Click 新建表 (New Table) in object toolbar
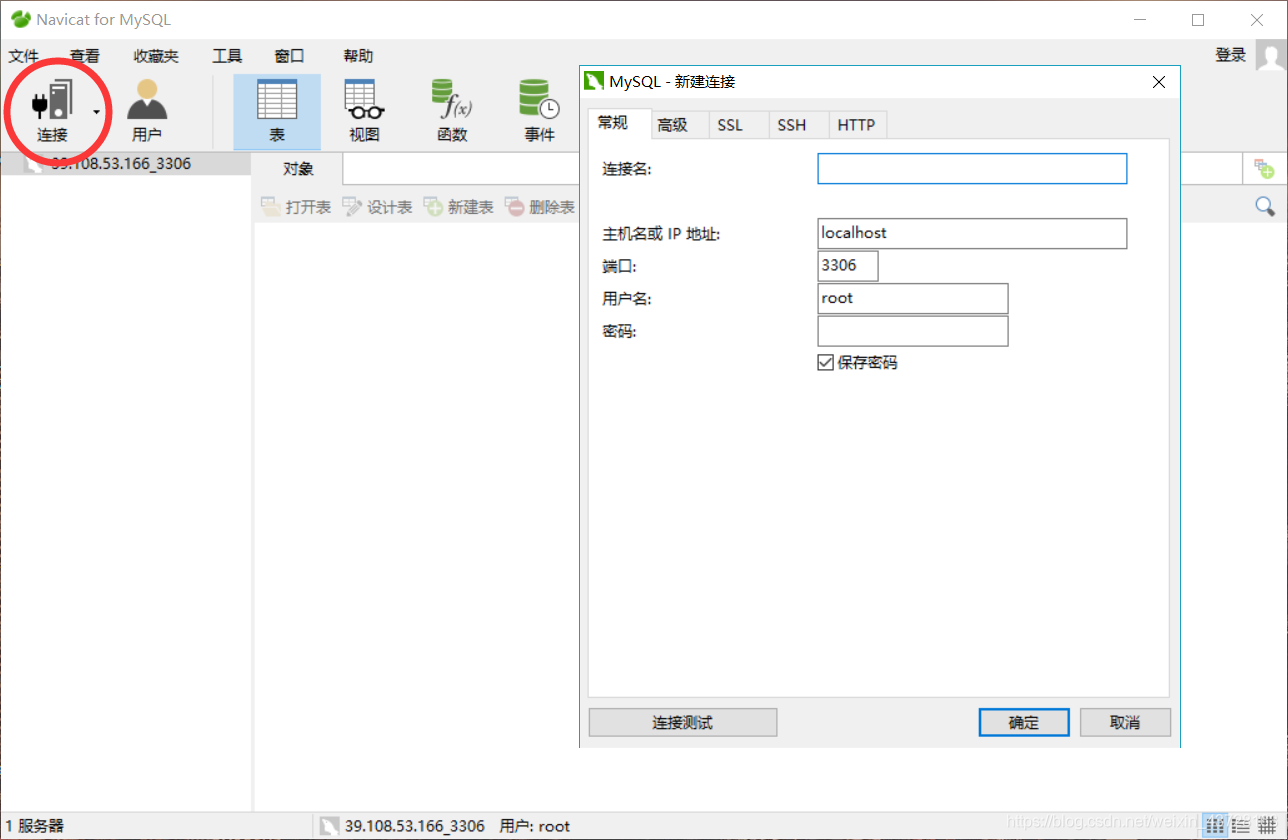1288x840 pixels. click(458, 207)
